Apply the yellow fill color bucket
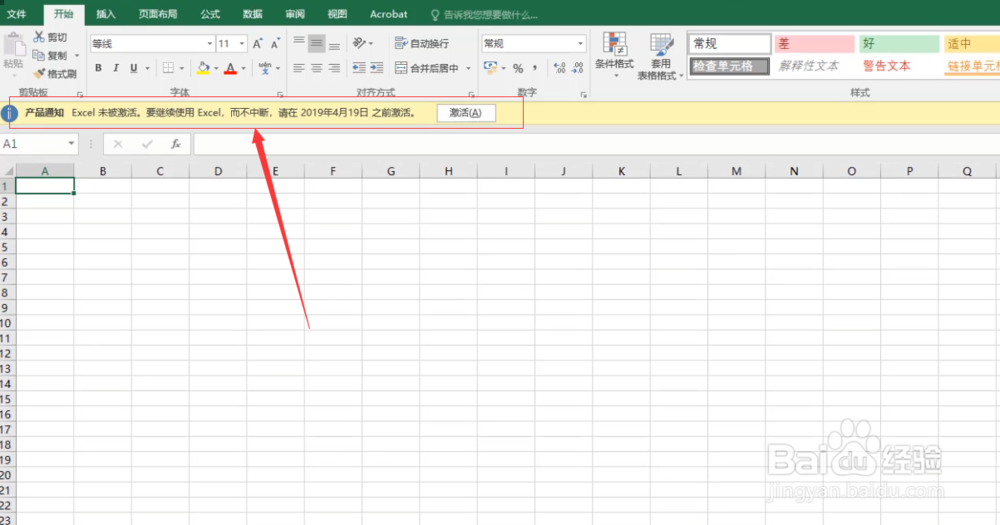 pyautogui.click(x=203, y=68)
